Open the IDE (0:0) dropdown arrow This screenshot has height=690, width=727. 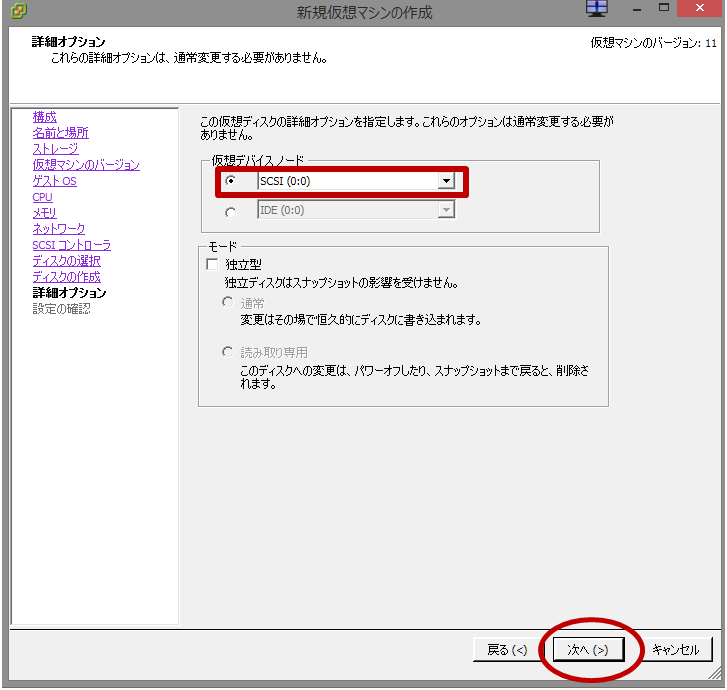tap(446, 210)
